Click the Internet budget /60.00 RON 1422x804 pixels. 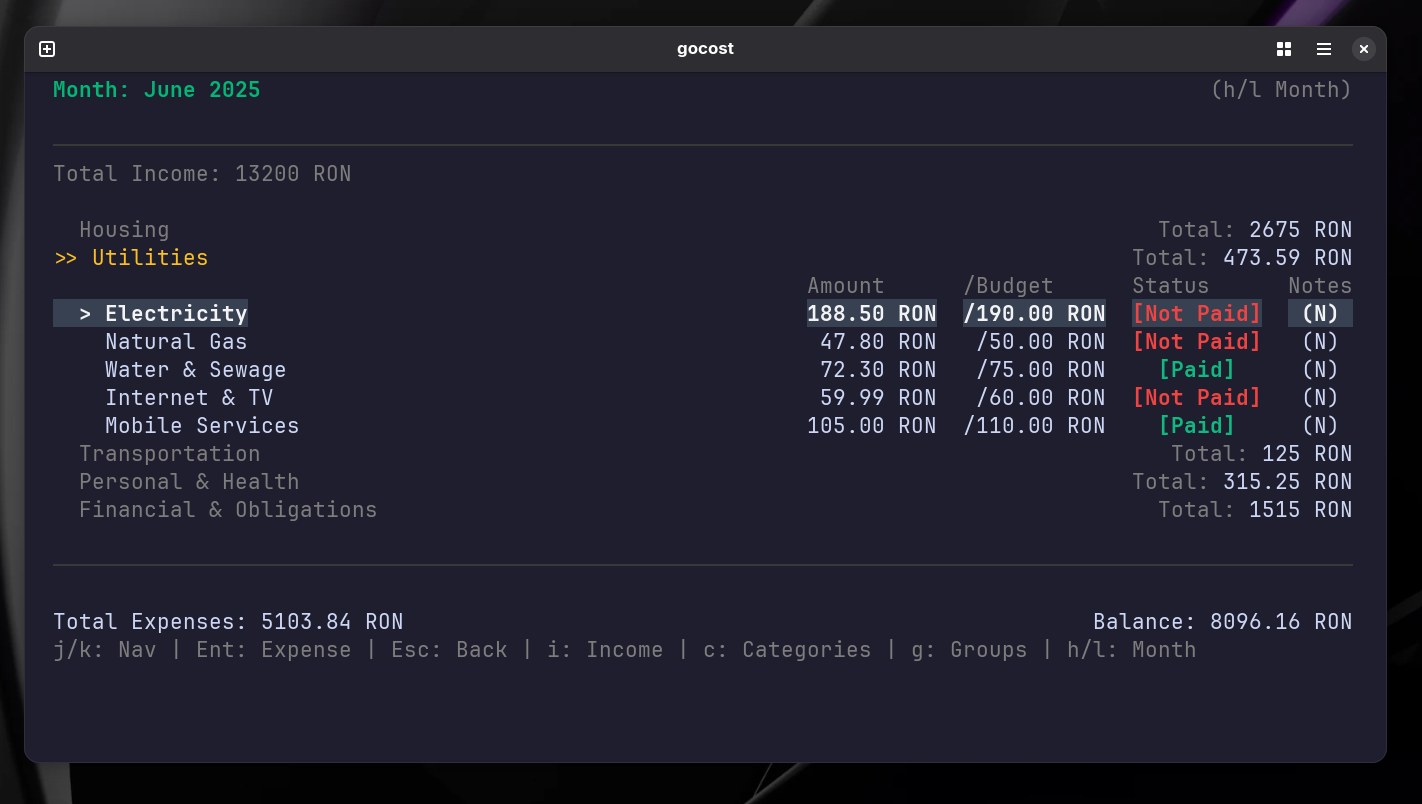click(x=1041, y=398)
